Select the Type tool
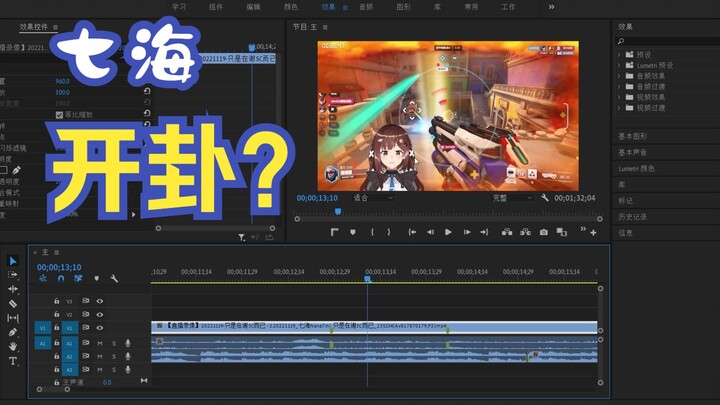Screen dimensions: 720x405 (x=13, y=361)
